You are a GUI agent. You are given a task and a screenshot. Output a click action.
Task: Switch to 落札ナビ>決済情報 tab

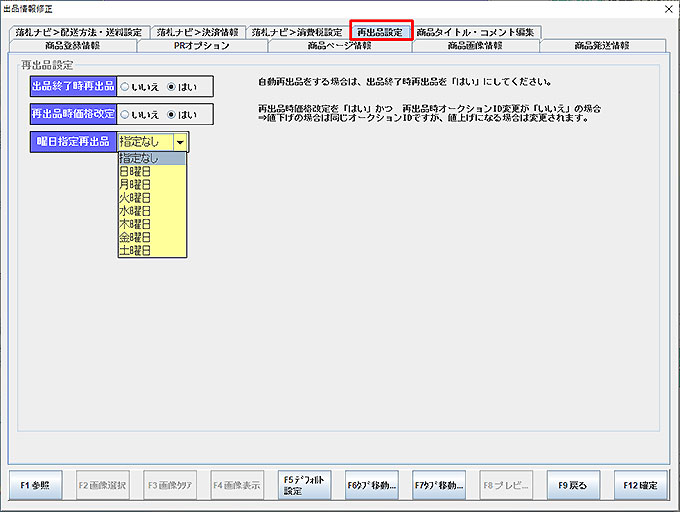[x=198, y=33]
